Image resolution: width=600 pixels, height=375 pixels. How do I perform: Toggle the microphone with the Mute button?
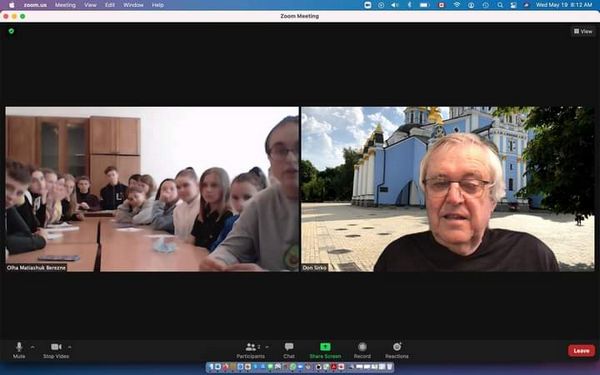point(19,350)
